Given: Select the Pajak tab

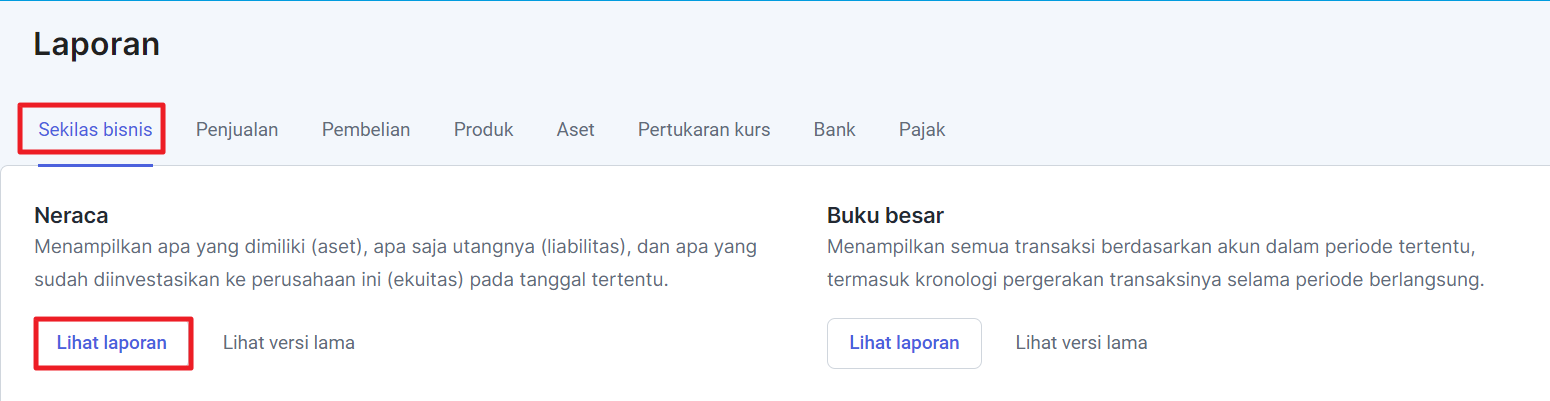Looking at the screenshot, I should 922,130.
